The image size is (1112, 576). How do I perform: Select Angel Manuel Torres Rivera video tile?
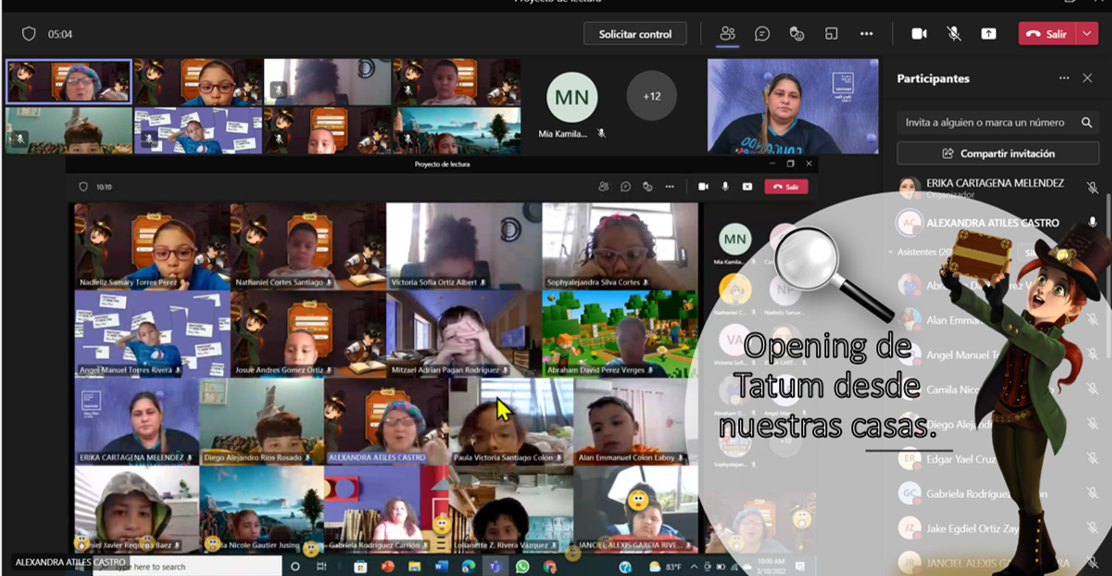point(152,334)
